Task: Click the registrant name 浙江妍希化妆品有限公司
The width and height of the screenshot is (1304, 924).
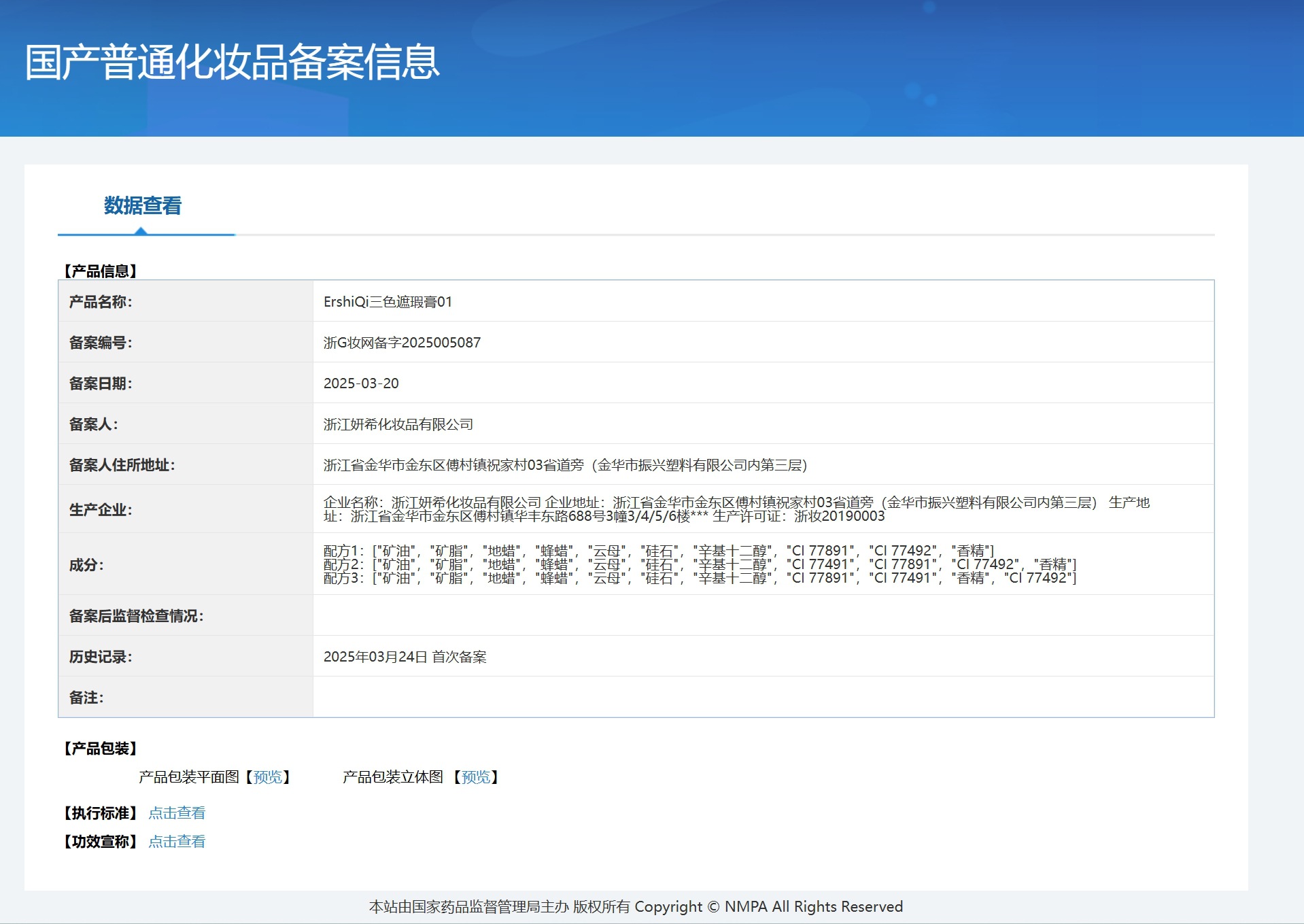Action: 398,424
